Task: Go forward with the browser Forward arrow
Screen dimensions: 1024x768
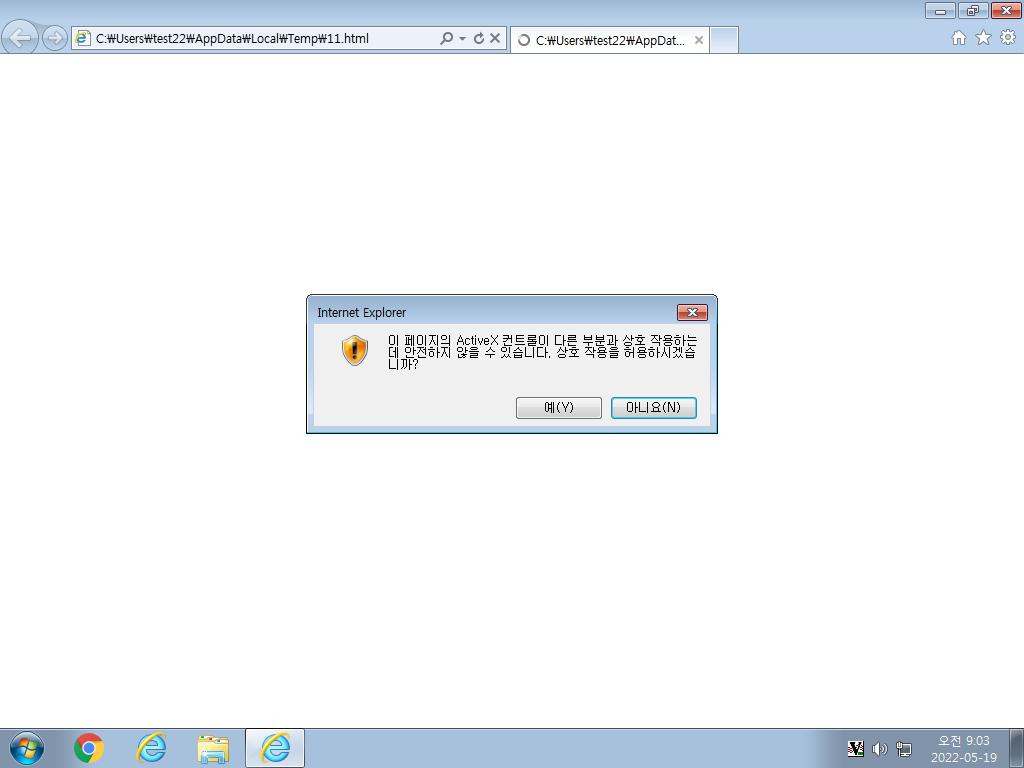Action: 55,38
